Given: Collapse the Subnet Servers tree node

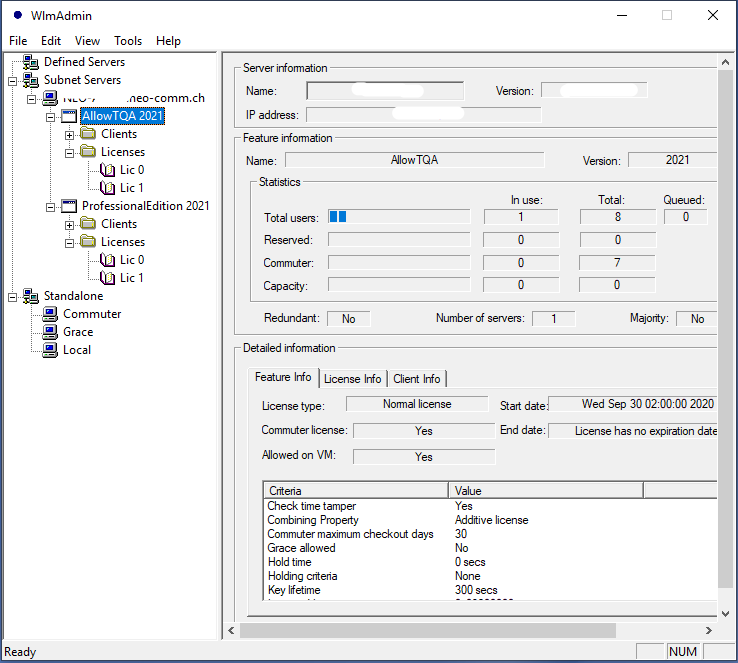Looking at the screenshot, I should pos(13,81).
